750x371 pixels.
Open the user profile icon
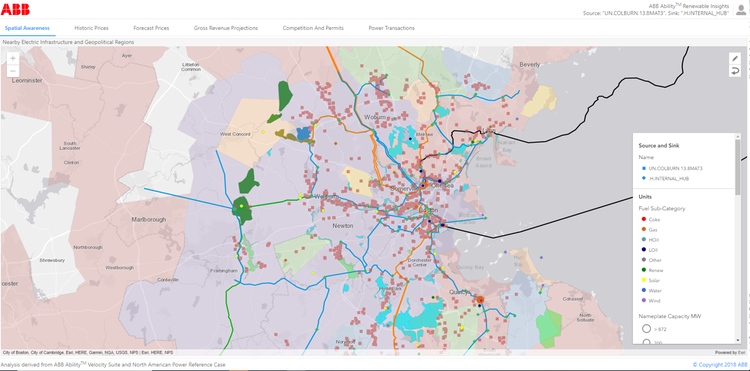741,10
